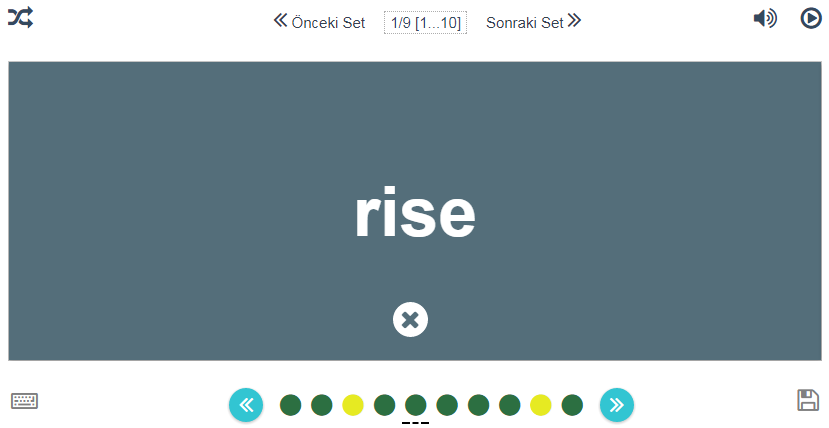Click the save floppy disk icon

[808, 400]
